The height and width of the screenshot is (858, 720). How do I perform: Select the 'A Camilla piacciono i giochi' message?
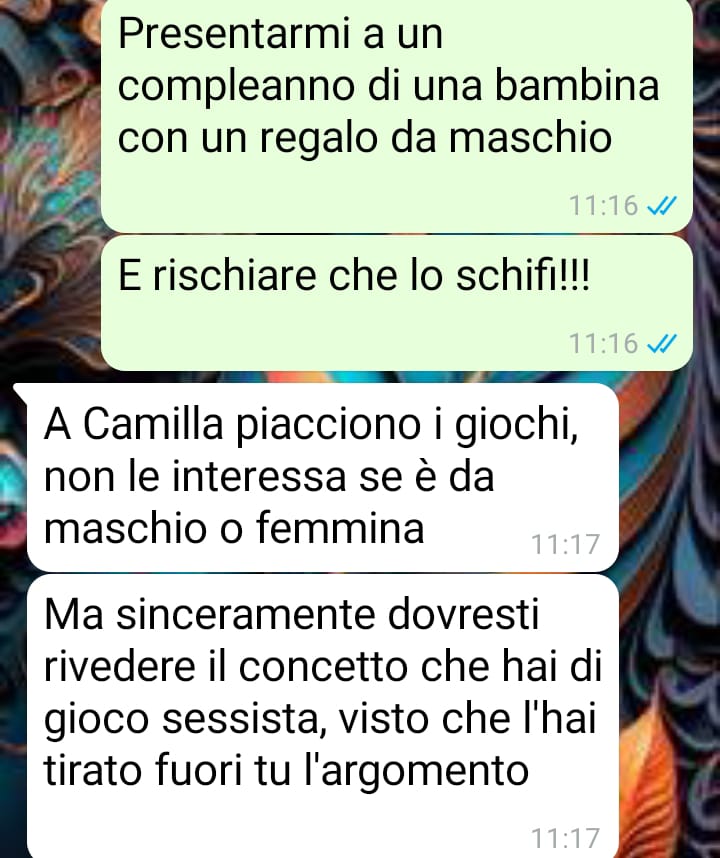click(323, 477)
